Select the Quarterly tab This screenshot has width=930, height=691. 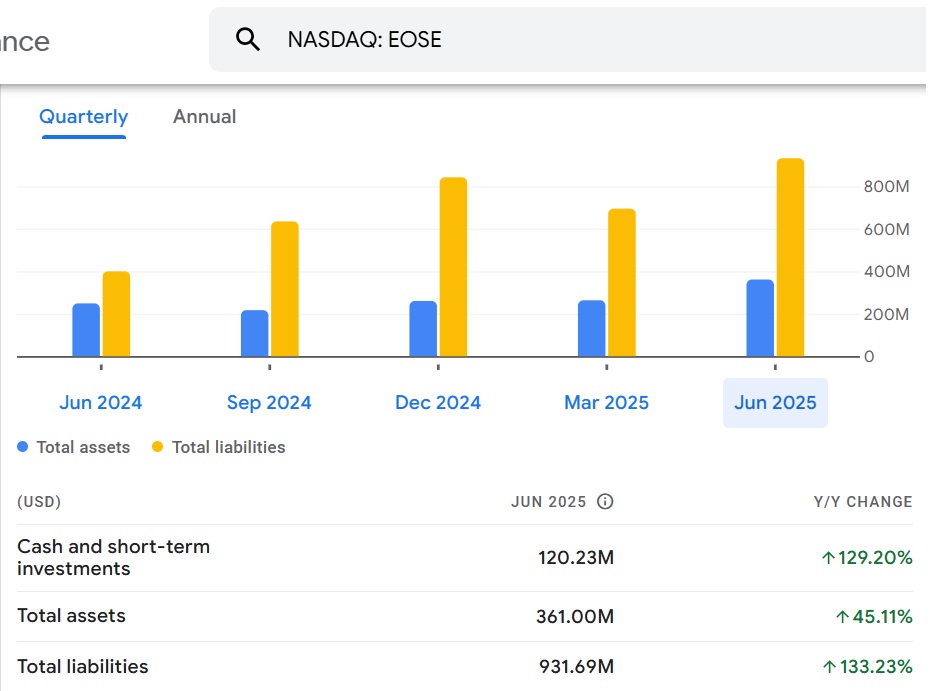pyautogui.click(x=84, y=116)
